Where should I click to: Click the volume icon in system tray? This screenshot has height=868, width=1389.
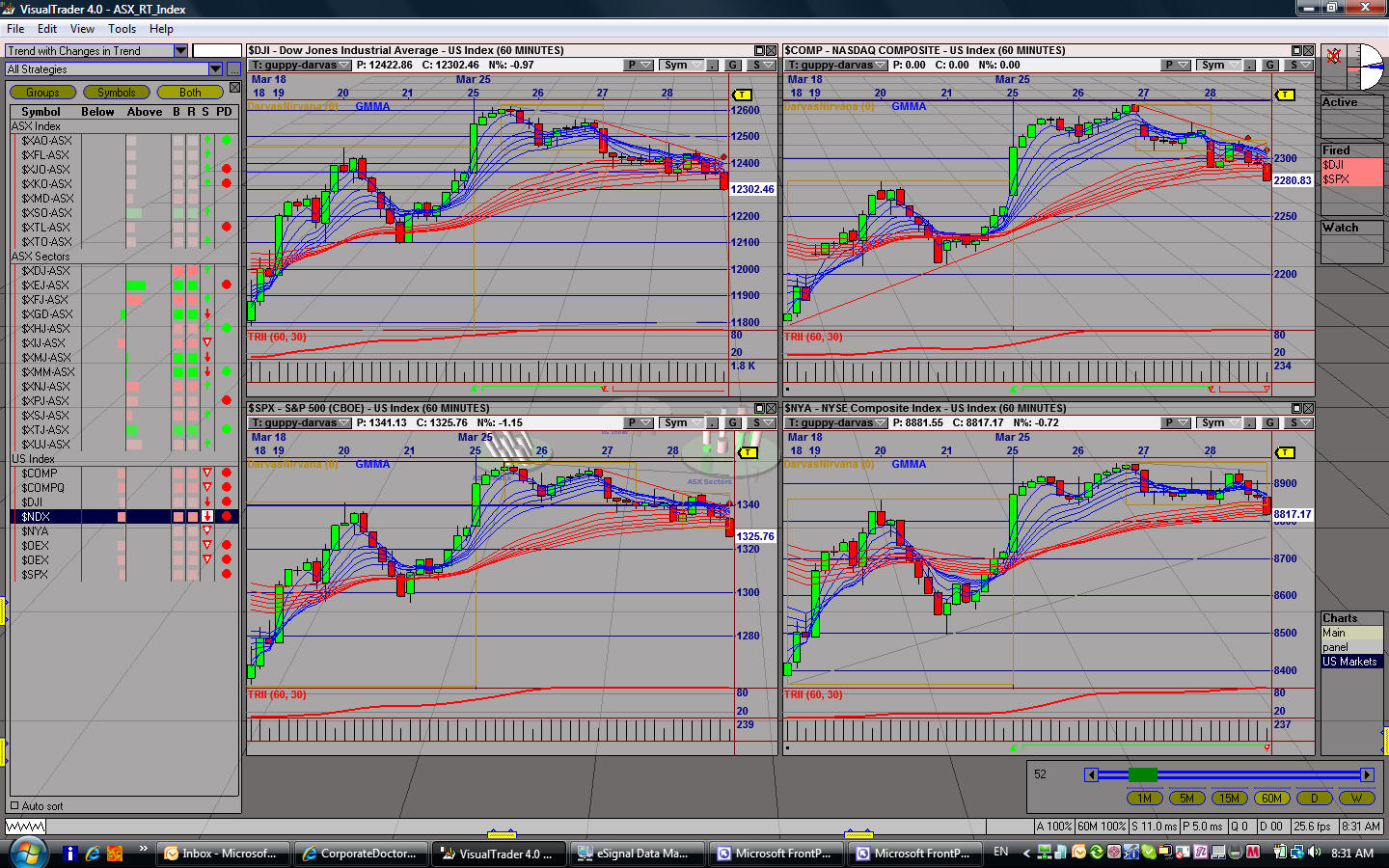1314,853
